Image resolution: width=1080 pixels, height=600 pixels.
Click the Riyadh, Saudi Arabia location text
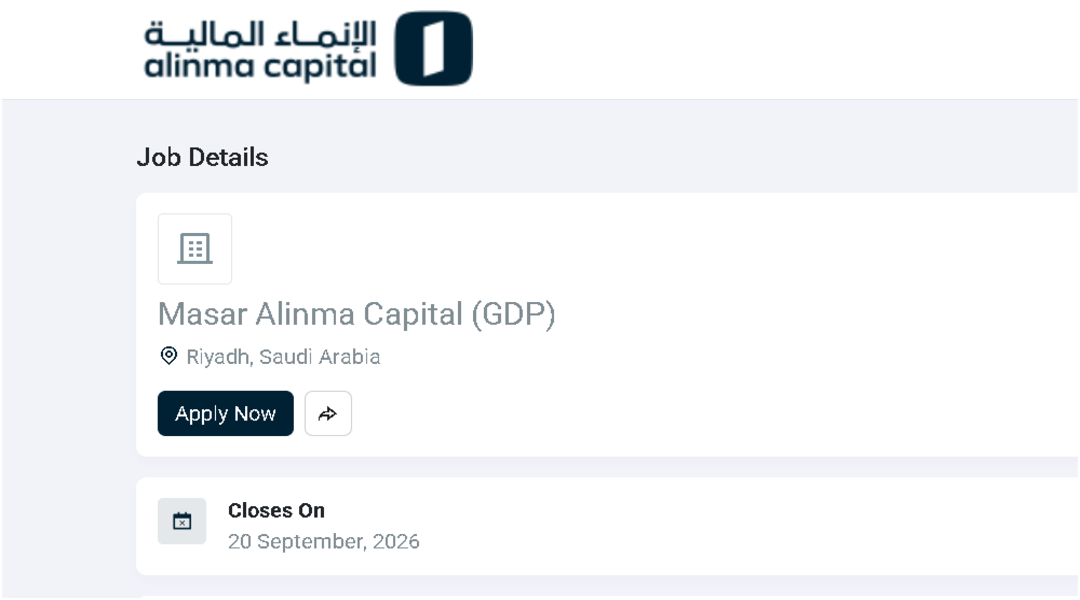click(x=283, y=357)
